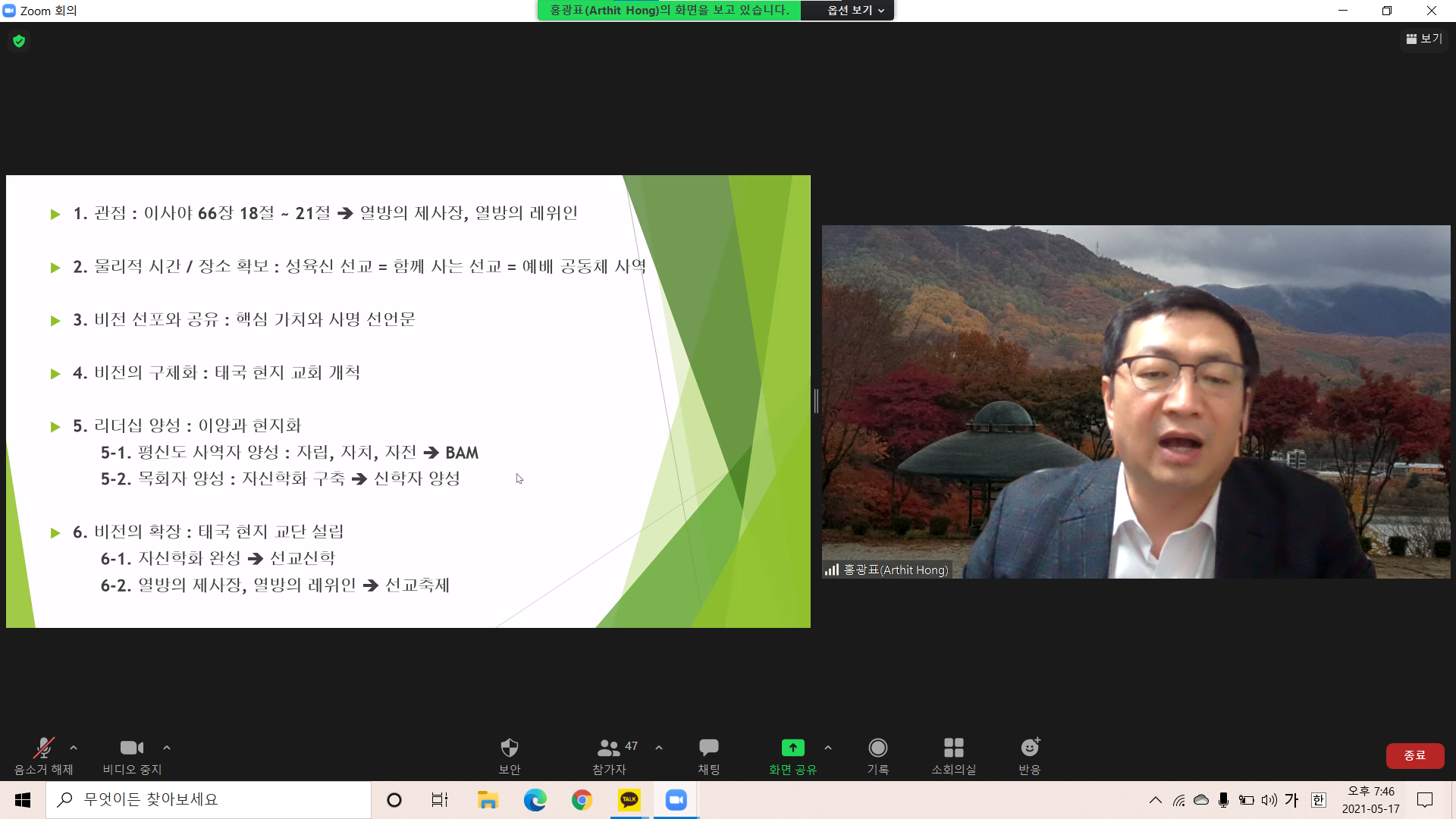Expand video options arrow beside 비디오 중지
Viewport: 1456px width, 819px height.
(x=167, y=748)
